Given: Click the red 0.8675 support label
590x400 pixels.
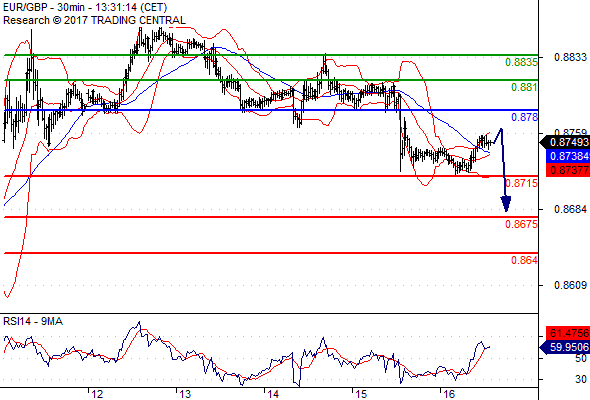Looking at the screenshot, I should pyautogui.click(x=521, y=224).
